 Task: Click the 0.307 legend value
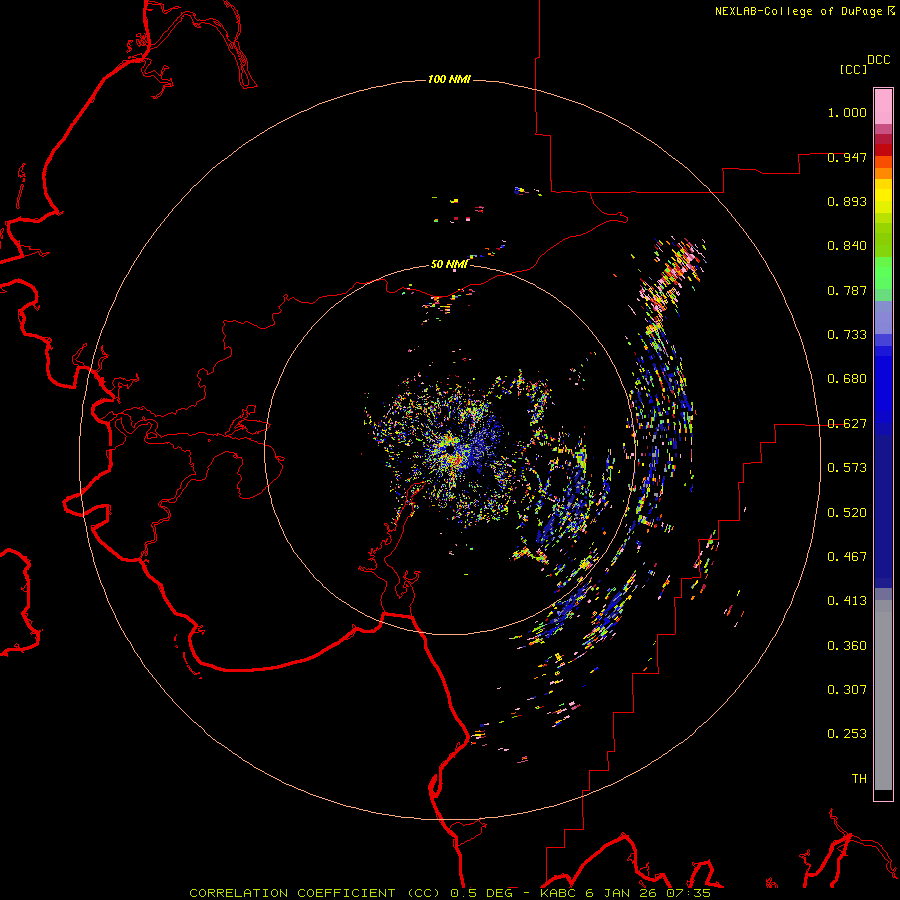tap(847, 690)
